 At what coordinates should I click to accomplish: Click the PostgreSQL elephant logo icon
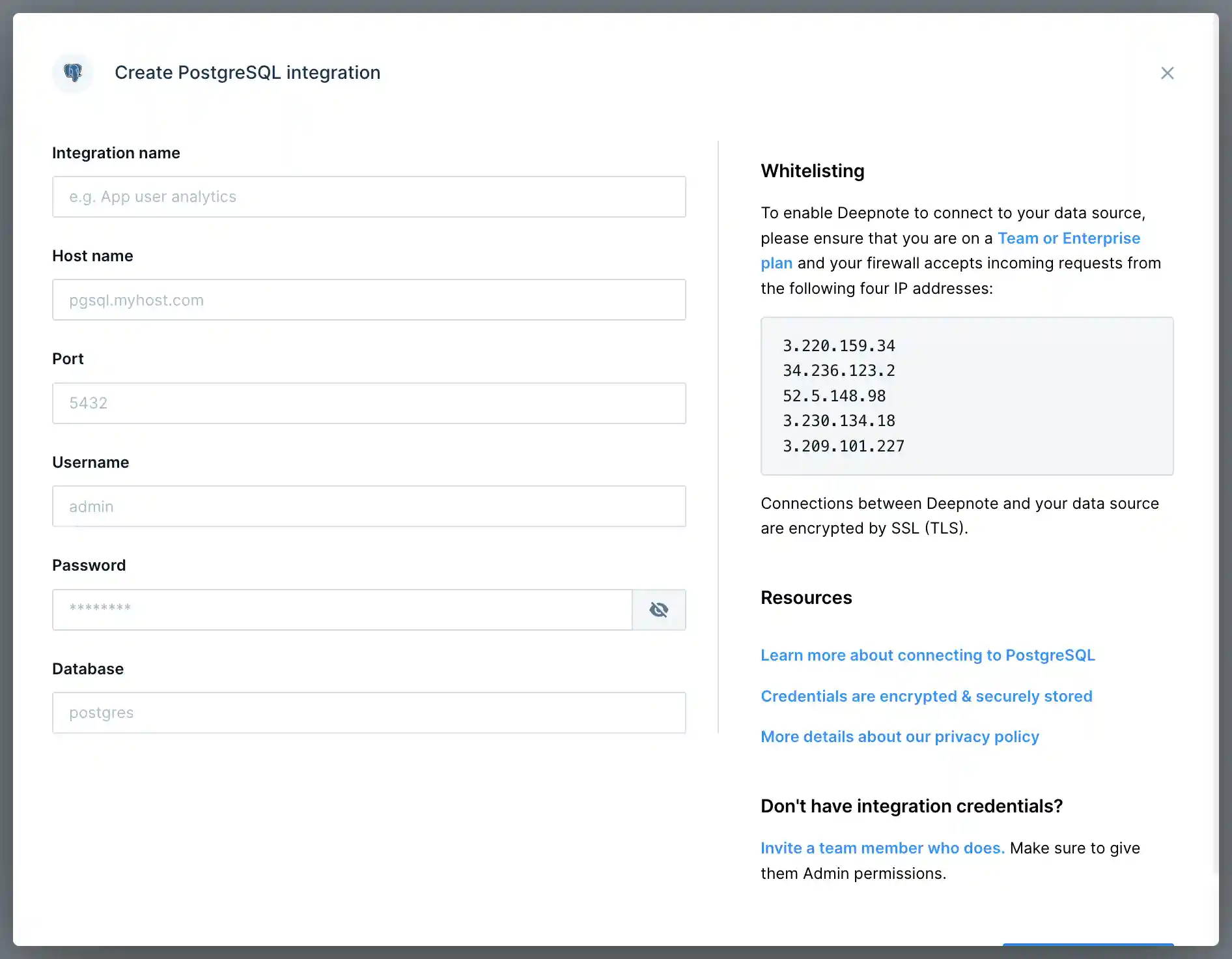point(73,72)
